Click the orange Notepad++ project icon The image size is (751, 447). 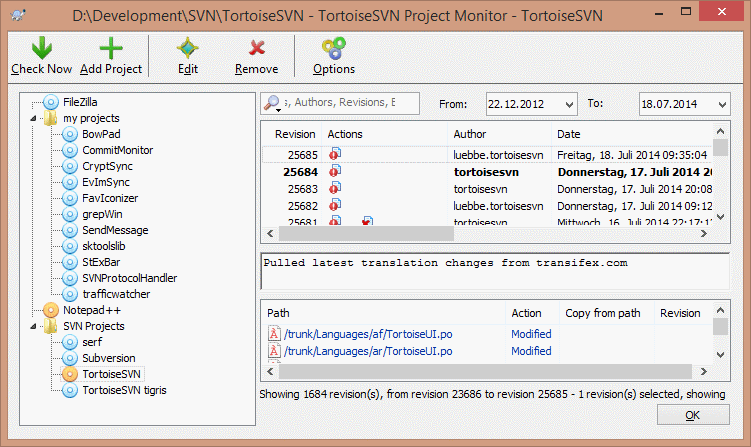point(51,310)
